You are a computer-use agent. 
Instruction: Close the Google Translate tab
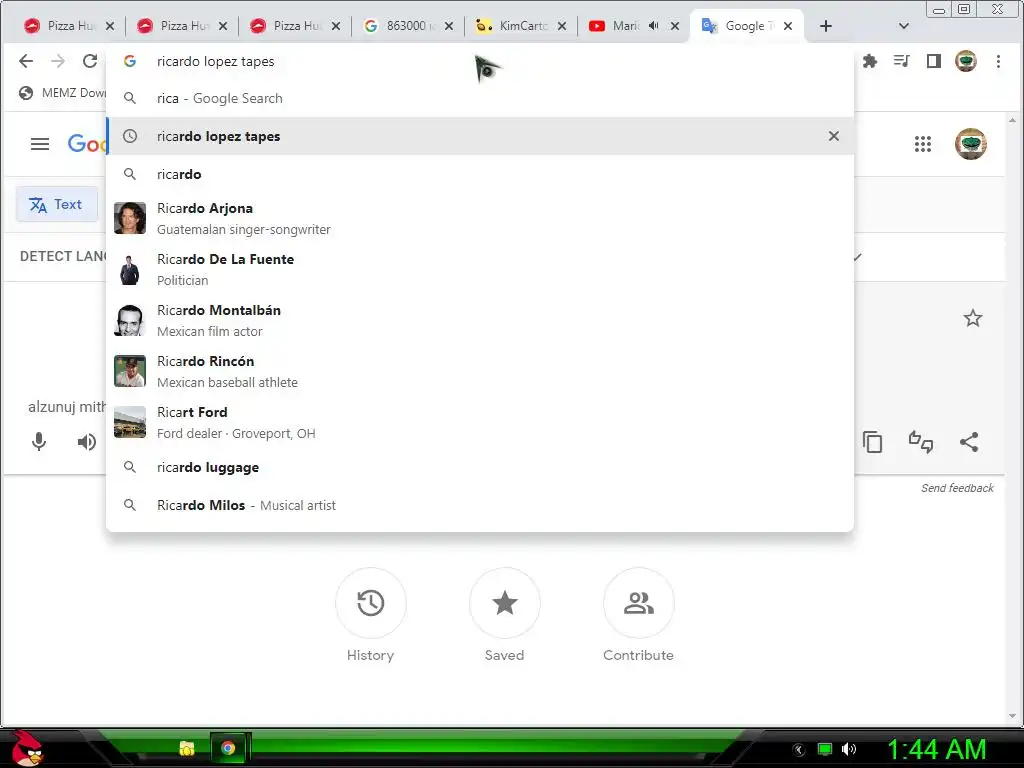pos(788,26)
